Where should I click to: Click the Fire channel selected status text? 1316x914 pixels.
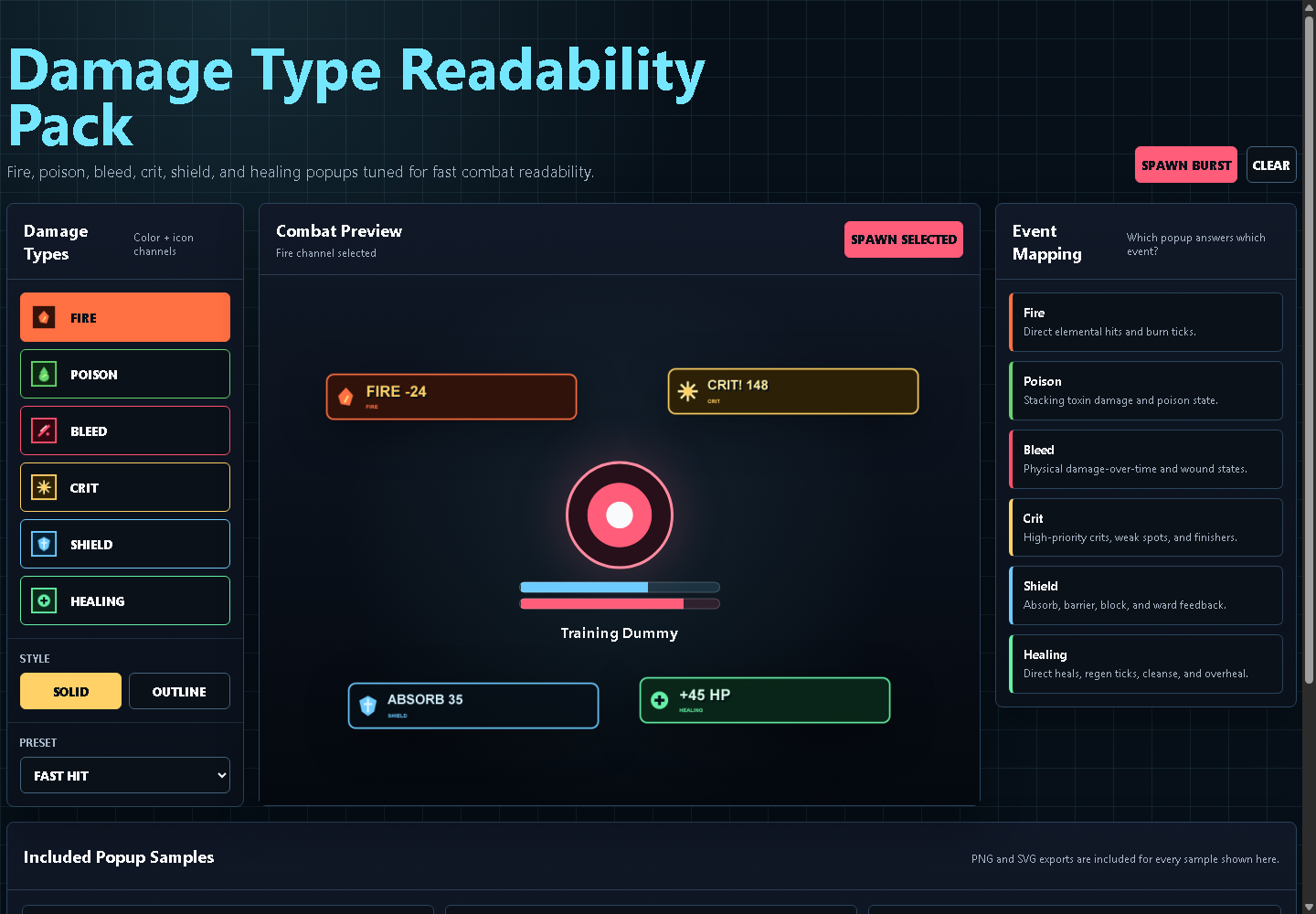tap(326, 253)
